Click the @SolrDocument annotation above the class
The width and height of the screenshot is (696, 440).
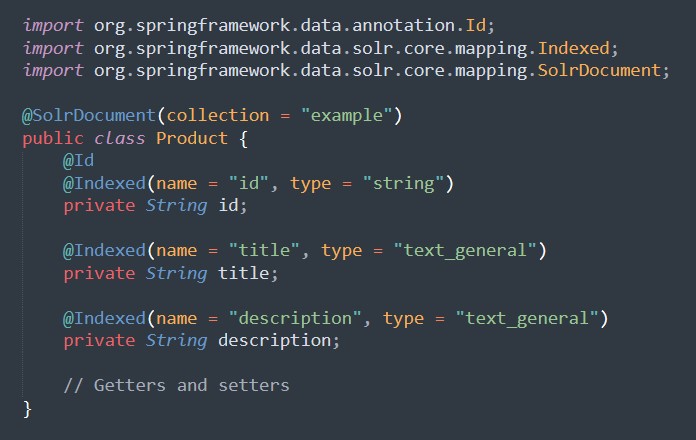[86, 115]
